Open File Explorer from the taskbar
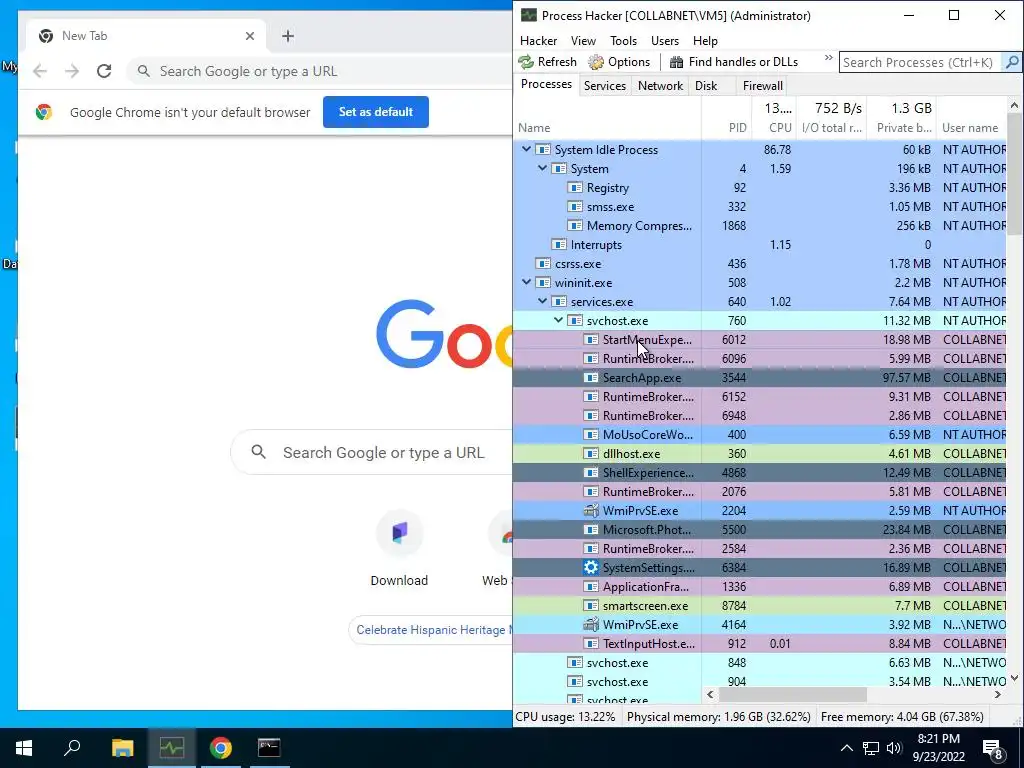Image resolution: width=1024 pixels, height=768 pixels. 122,747
